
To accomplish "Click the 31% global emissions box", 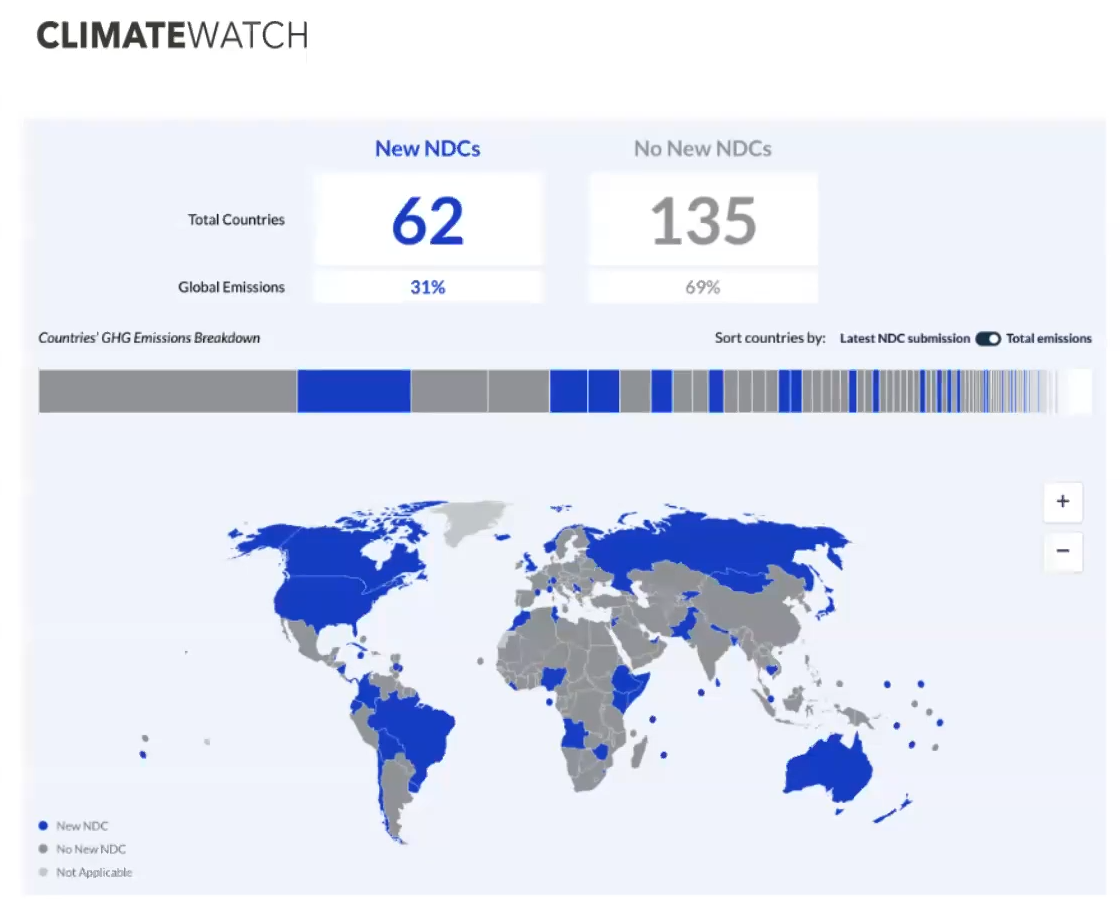I will click(428, 287).
